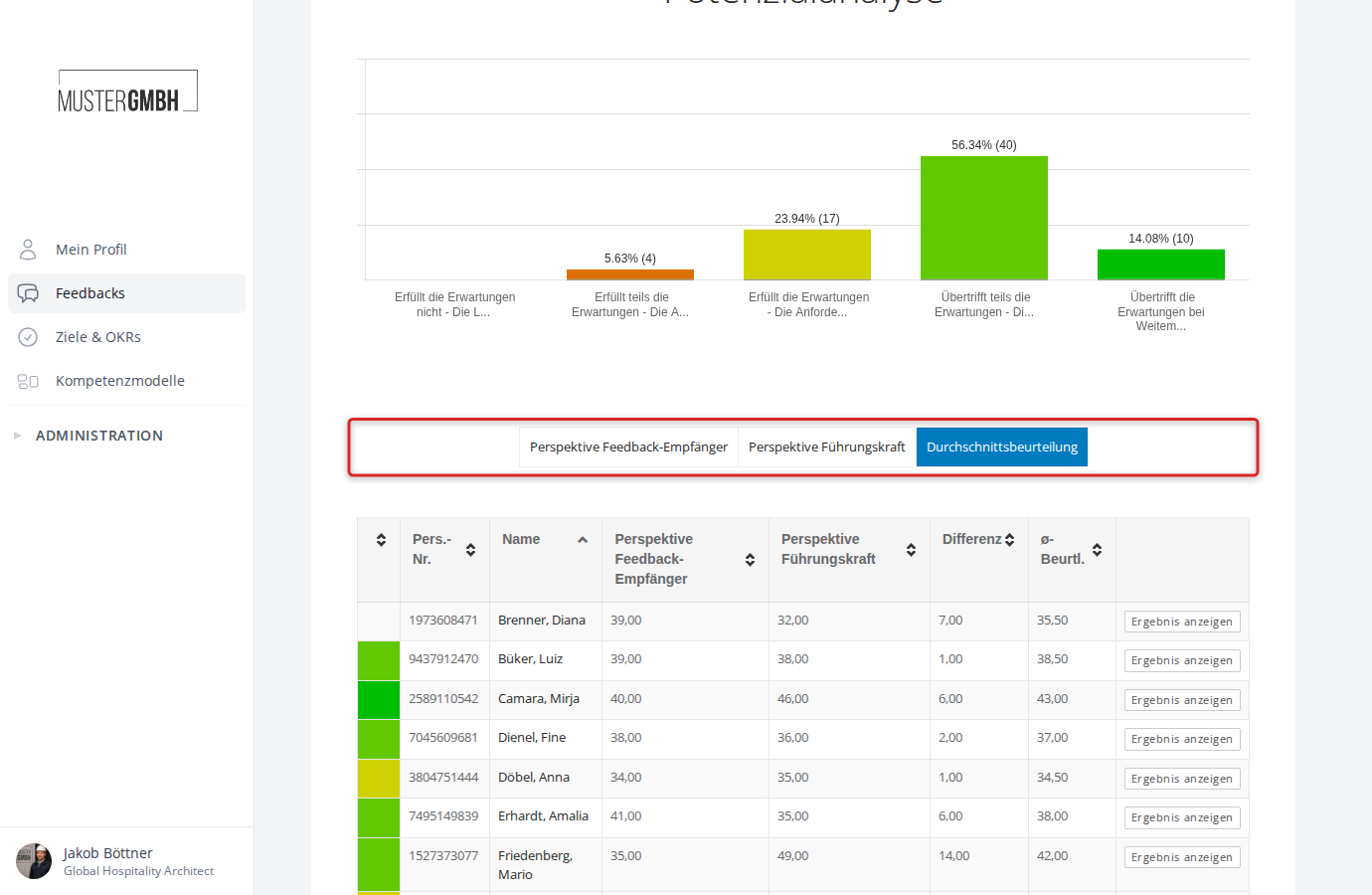Image resolution: width=1372 pixels, height=895 pixels.
Task: Click axis label 'Übertrifft die Erwartungen bei Weitem'
Action: click(x=1161, y=312)
